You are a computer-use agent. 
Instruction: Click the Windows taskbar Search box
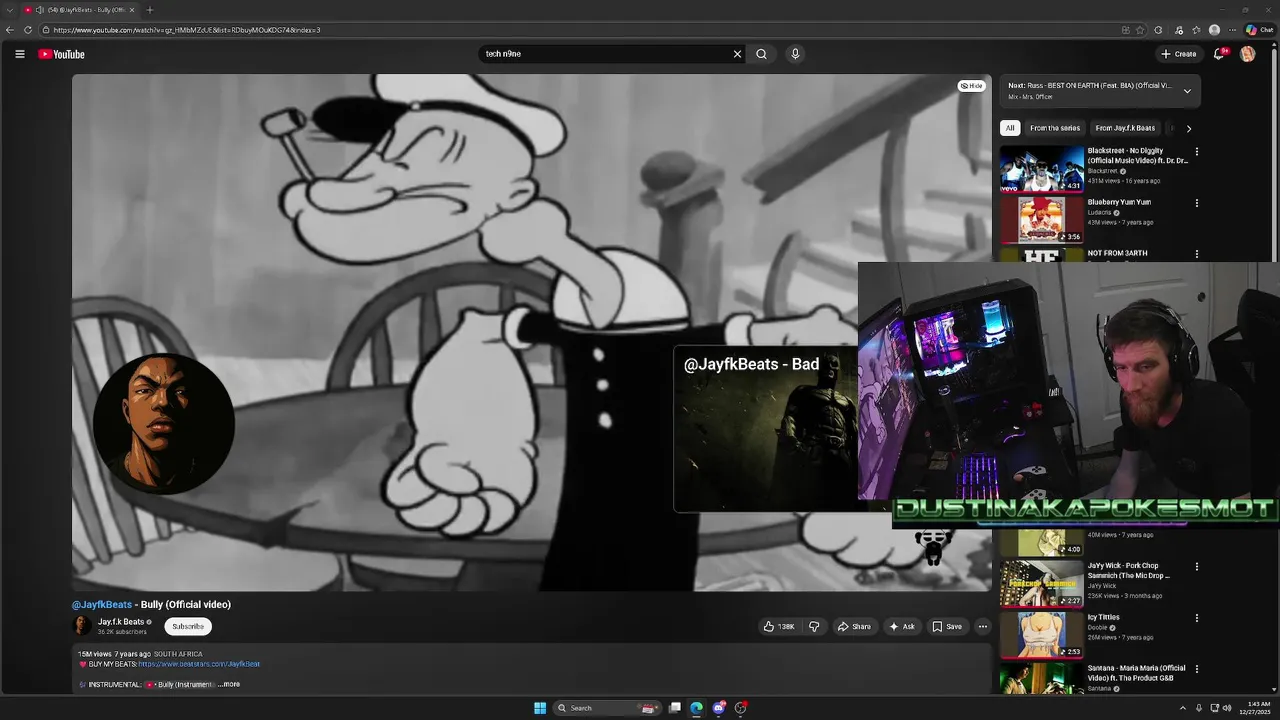click(x=606, y=708)
